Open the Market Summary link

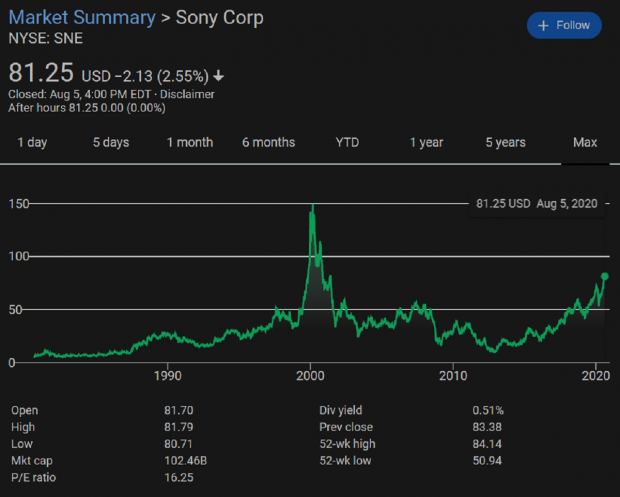coord(82,18)
